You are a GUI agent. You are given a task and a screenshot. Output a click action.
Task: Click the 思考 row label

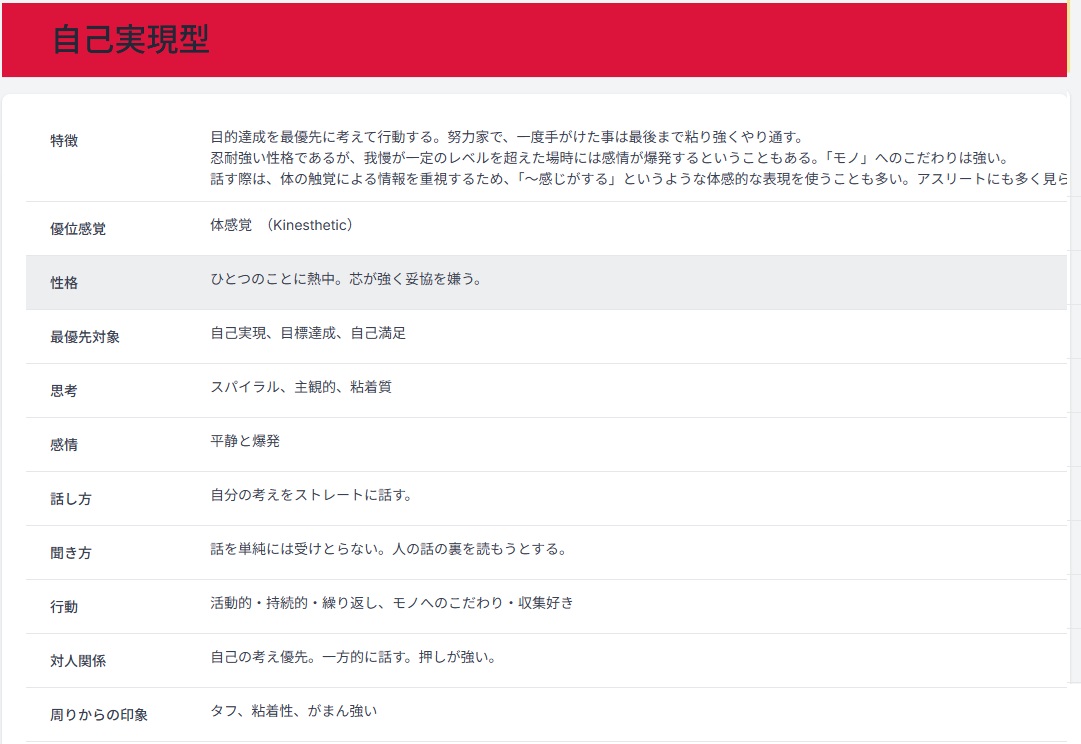coord(64,391)
